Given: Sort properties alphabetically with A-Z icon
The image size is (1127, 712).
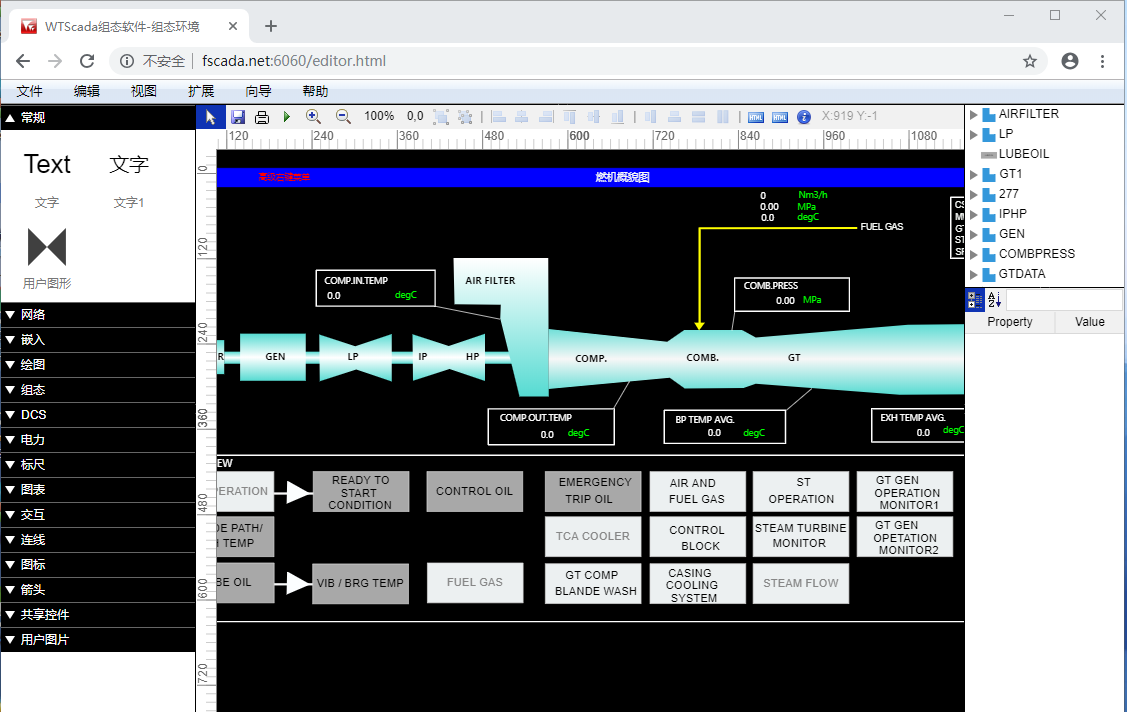Looking at the screenshot, I should [x=995, y=300].
